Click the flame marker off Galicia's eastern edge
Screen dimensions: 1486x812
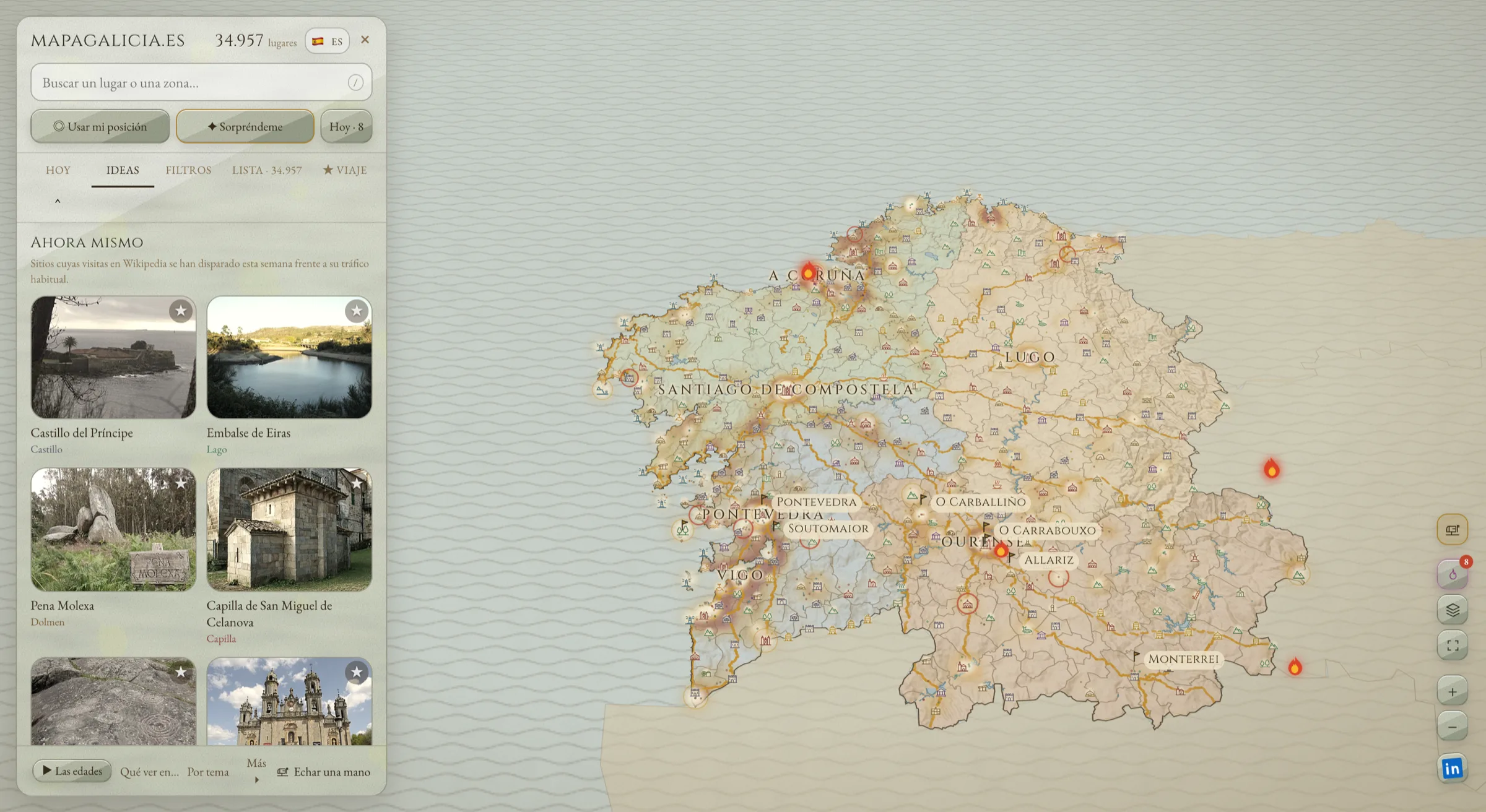point(1271,469)
